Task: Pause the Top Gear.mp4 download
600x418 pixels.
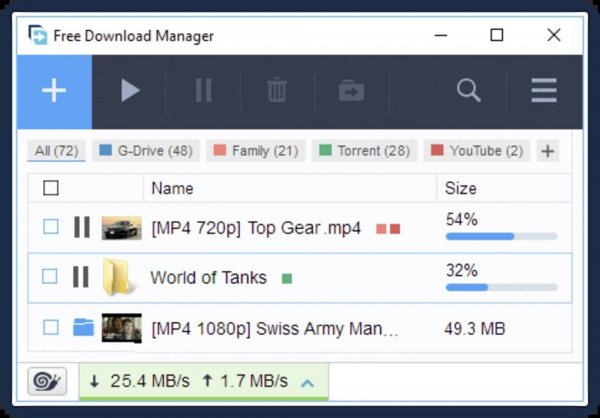Action: pyautogui.click(x=82, y=227)
